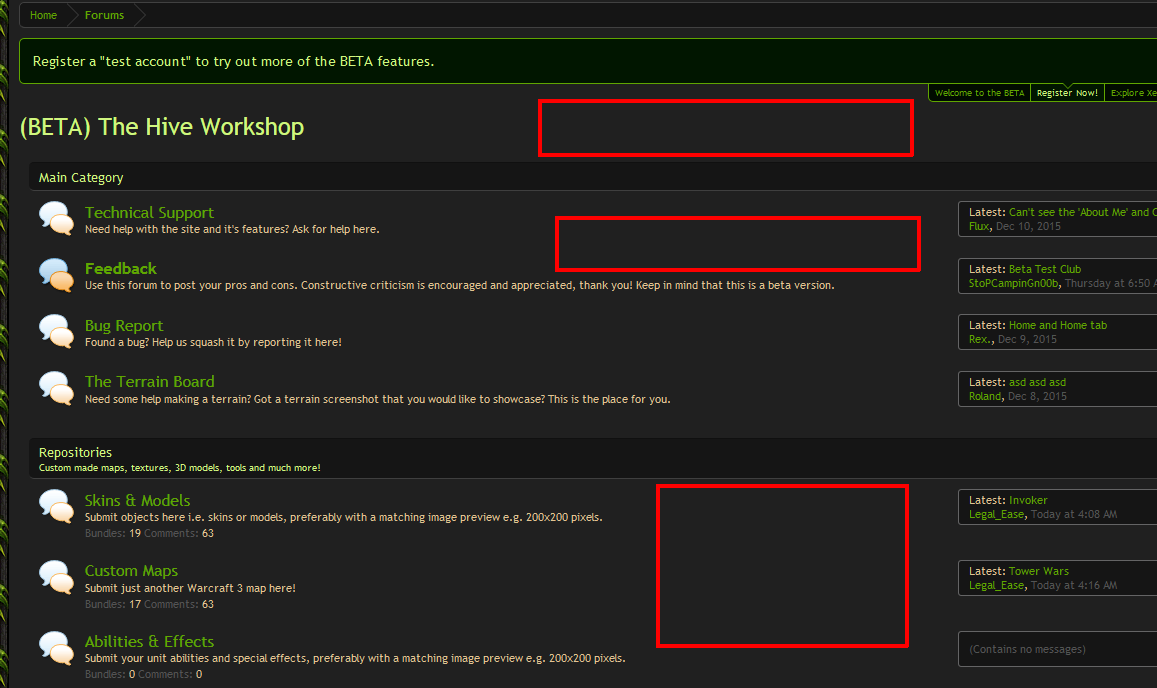The height and width of the screenshot is (688, 1157).
Task: Click "Dec 8, 2015" date in Terrain Board row
Action: (1037, 396)
